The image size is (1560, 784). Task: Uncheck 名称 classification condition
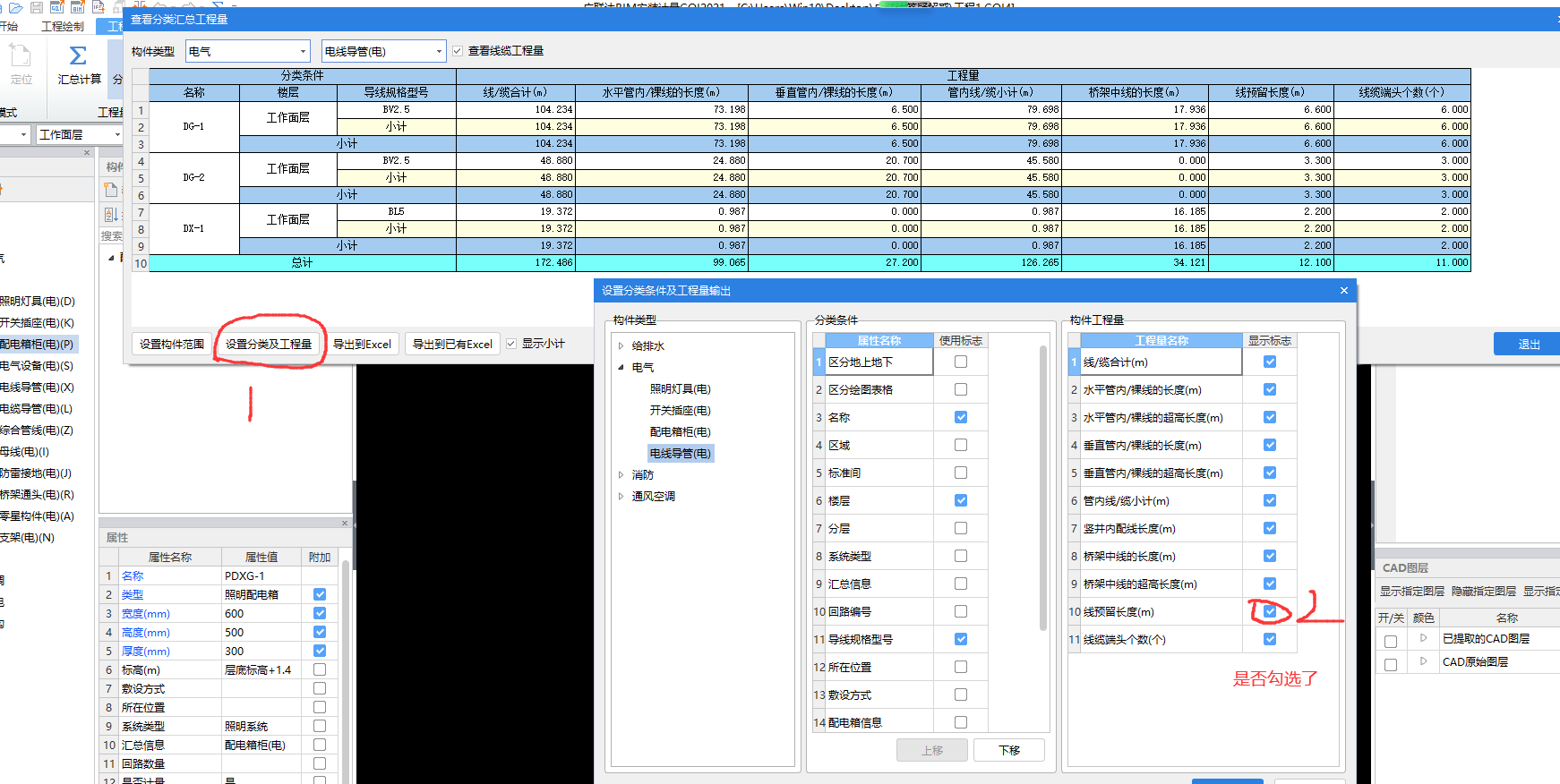tap(961, 417)
